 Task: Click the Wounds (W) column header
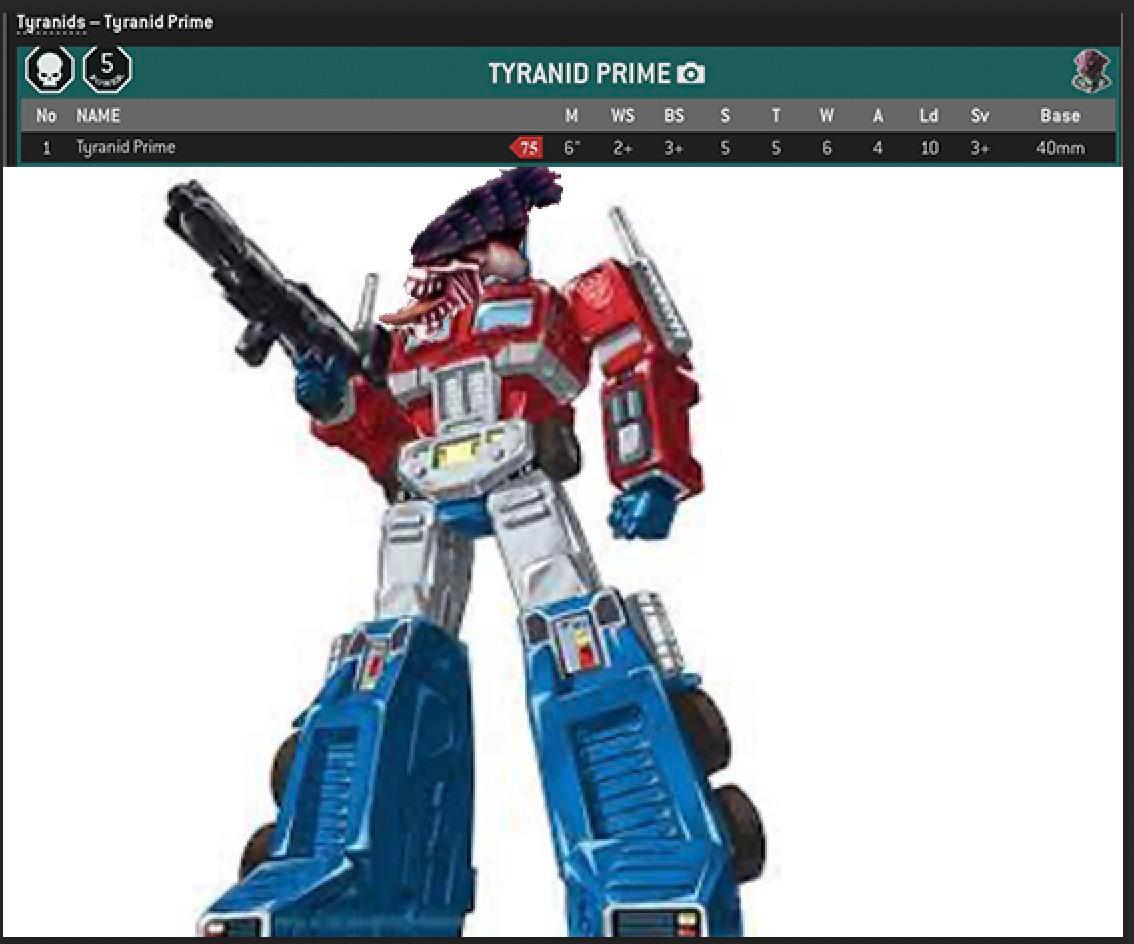point(826,116)
